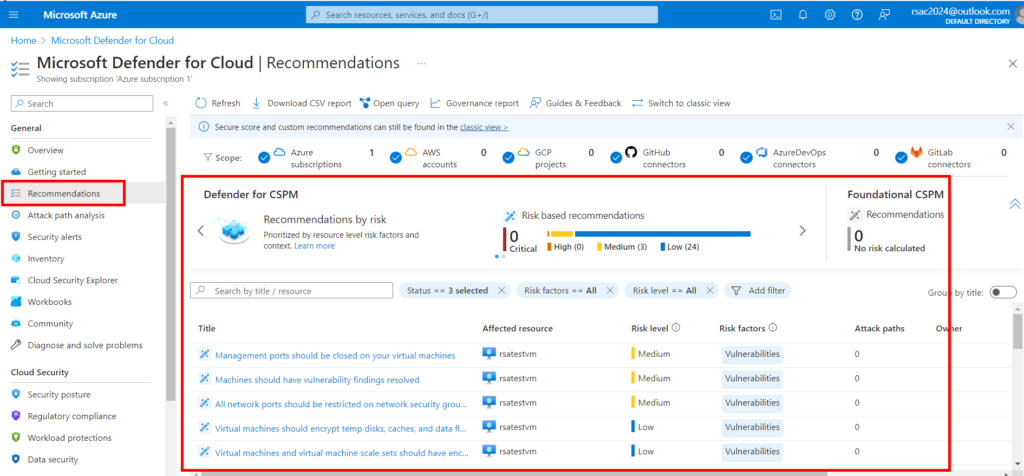The height and width of the screenshot is (476, 1024).
Task: Toggle Group by title switch
Action: point(1003,293)
